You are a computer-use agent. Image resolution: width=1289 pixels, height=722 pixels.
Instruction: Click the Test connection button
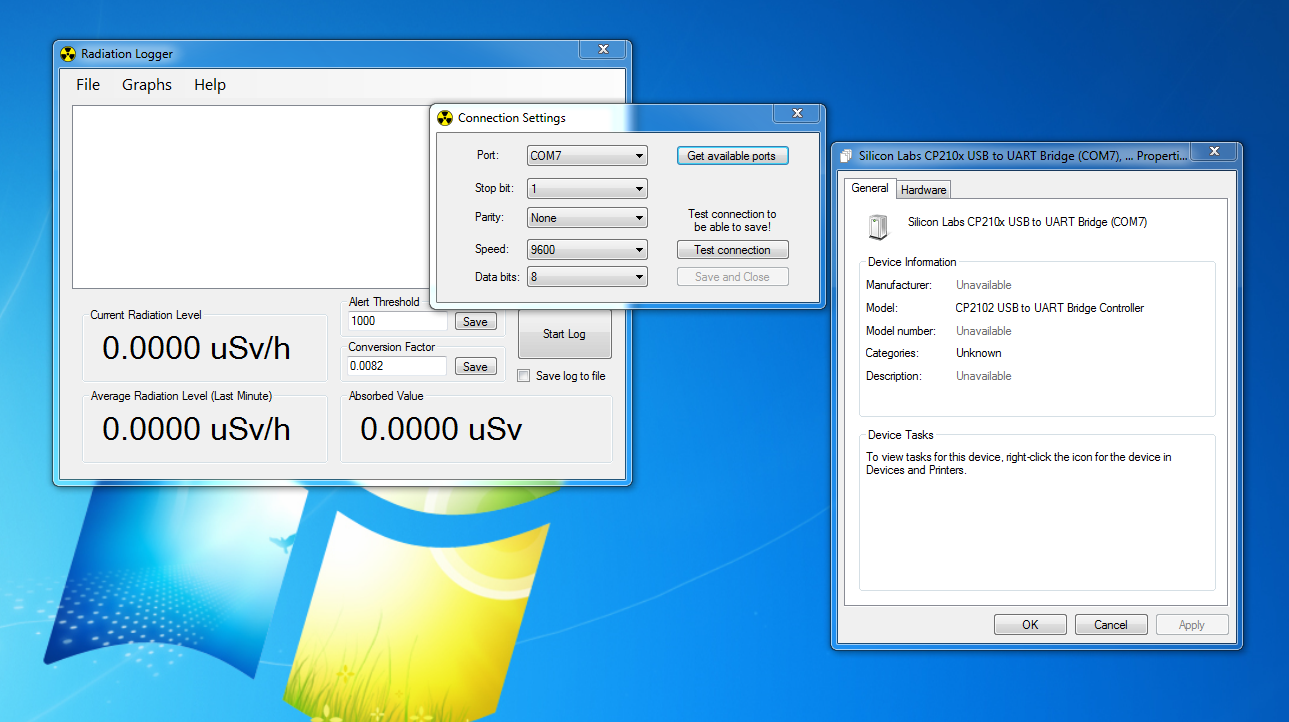pyautogui.click(x=732, y=250)
